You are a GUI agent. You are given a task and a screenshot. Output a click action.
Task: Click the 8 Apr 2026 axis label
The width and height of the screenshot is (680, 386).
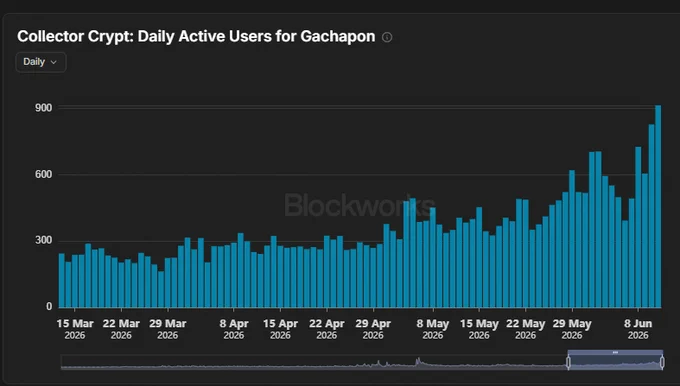coord(234,329)
